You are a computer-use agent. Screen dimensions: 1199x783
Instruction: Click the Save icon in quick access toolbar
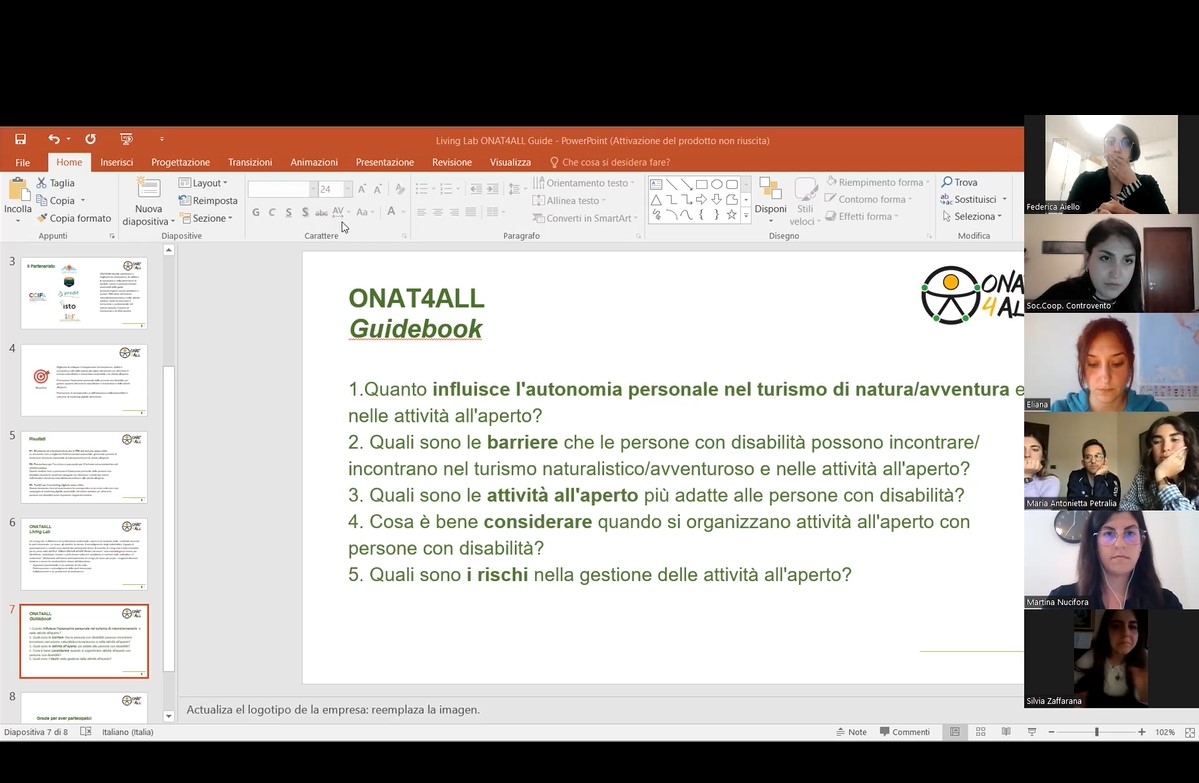[x=21, y=138]
